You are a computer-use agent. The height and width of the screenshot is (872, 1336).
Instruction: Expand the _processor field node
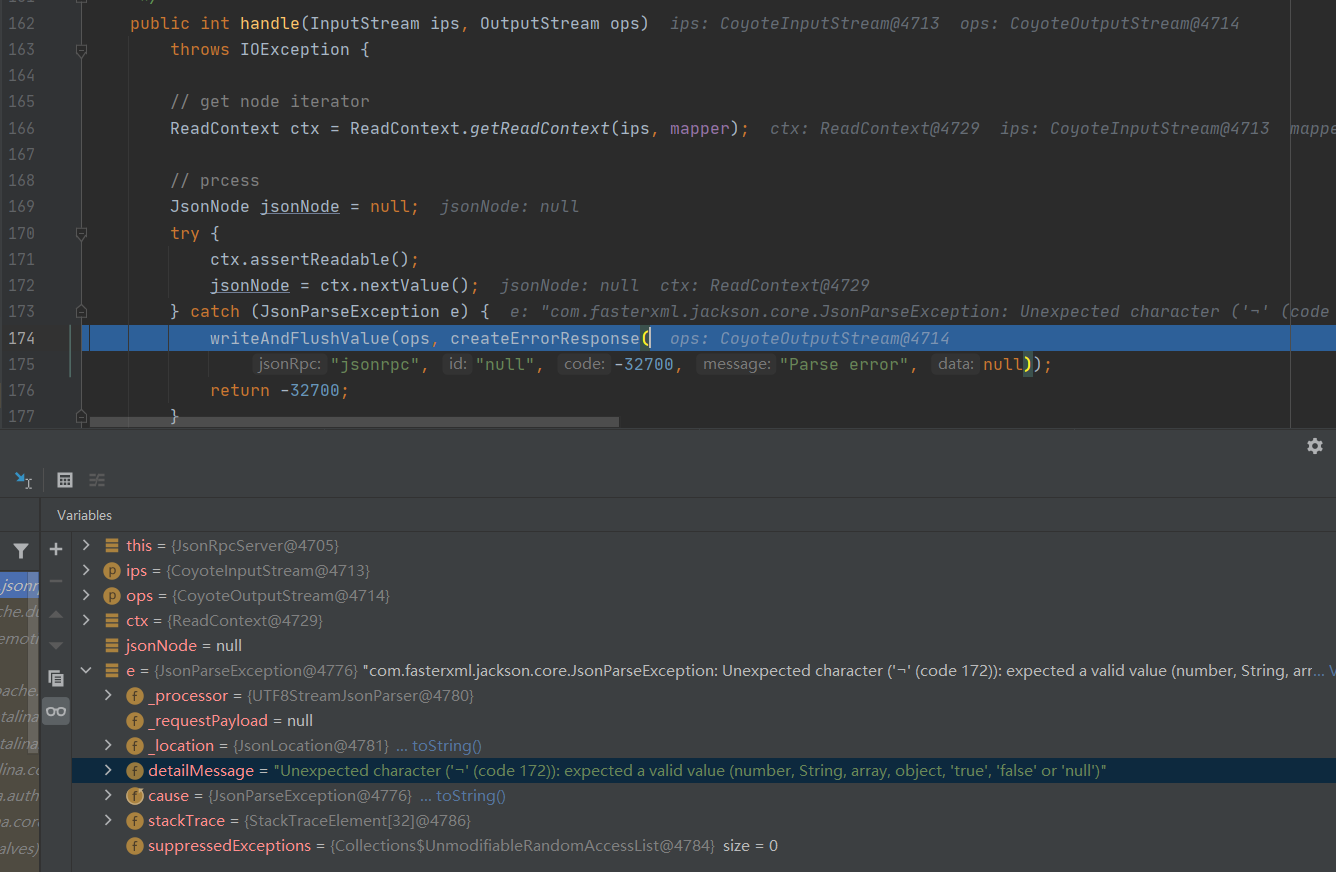pos(108,696)
